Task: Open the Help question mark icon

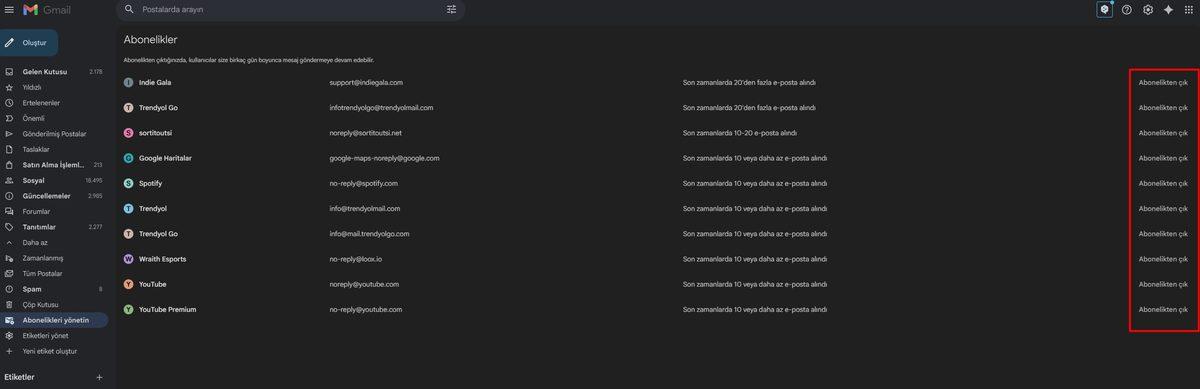Action: 1127,9
